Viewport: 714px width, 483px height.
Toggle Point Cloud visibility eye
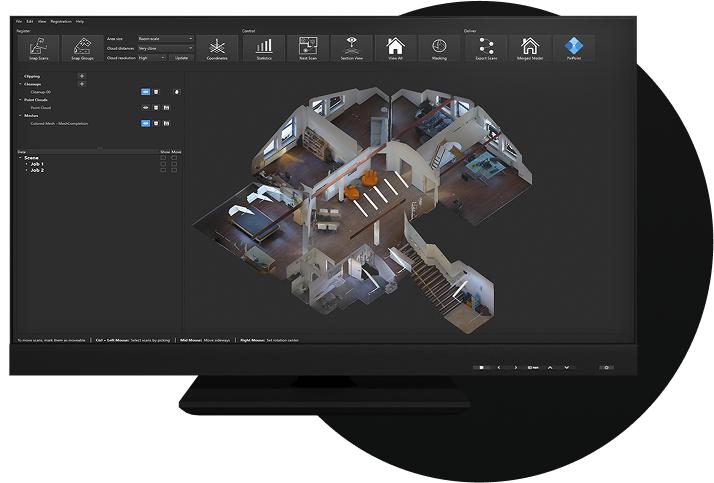coord(145,107)
